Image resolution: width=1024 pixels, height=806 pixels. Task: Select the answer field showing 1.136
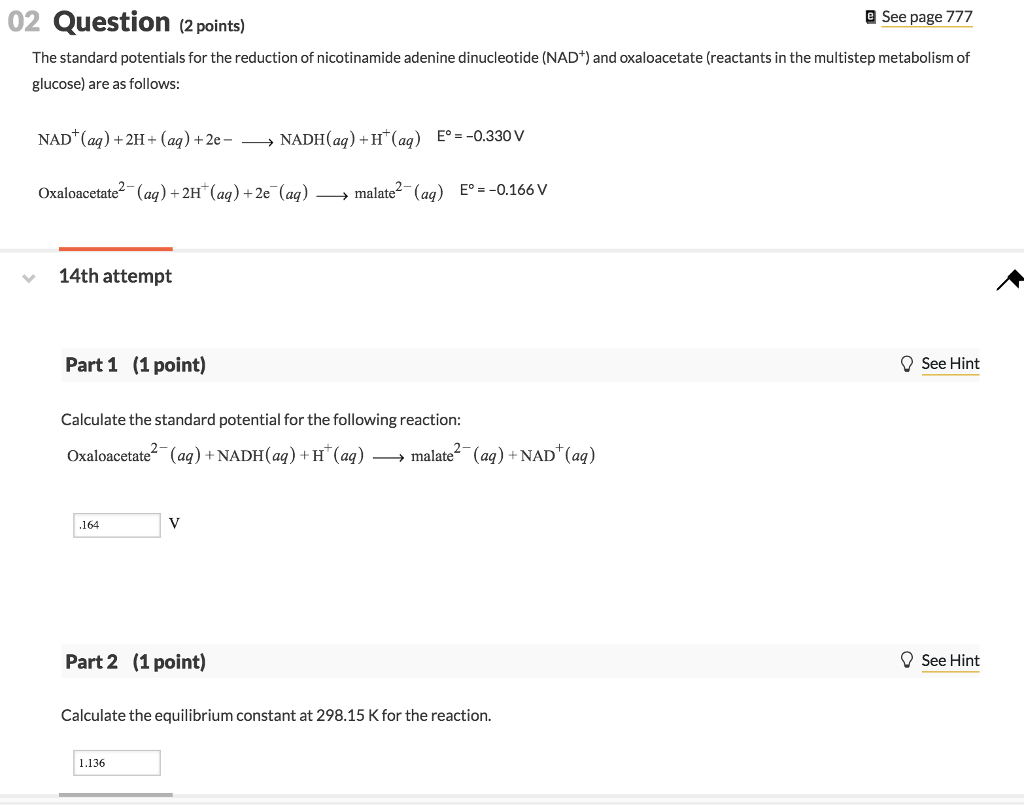(116, 762)
